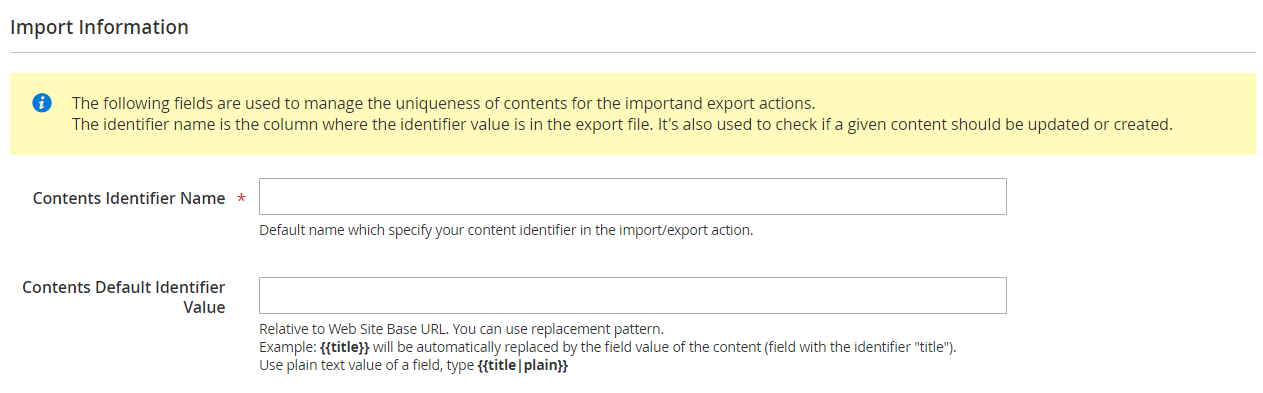Screen dimensions: 1263x393
Task: Click the horizontal divider under Import Information
Action: pos(632,52)
